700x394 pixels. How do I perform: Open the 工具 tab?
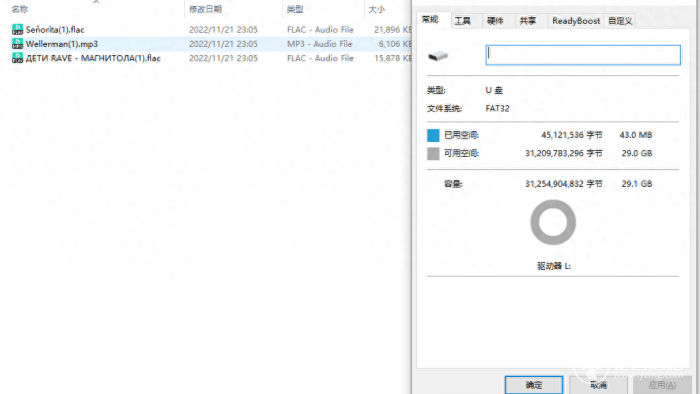coord(462,21)
